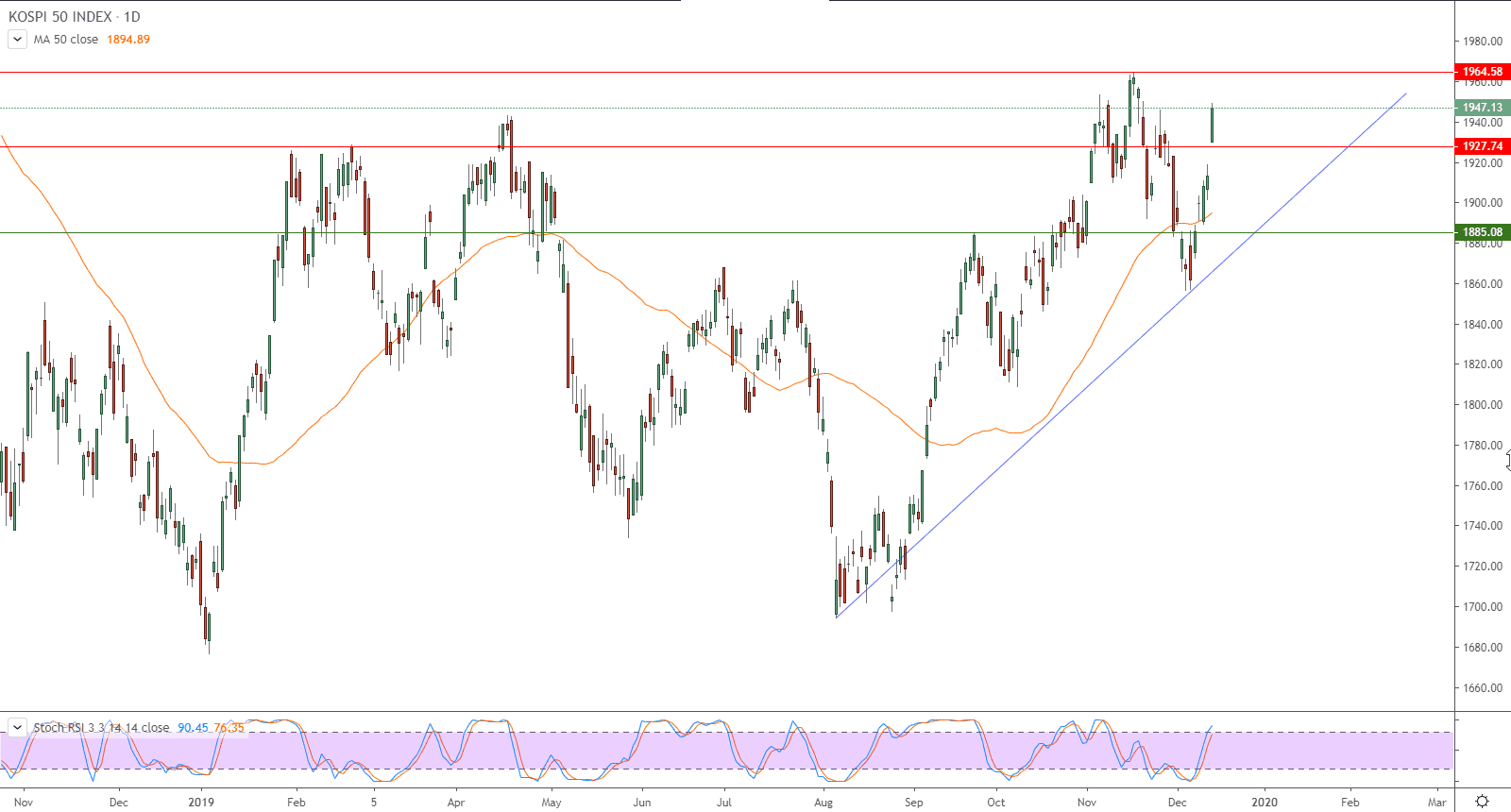Click the 1700.00 price axis label
Image resolution: width=1511 pixels, height=812 pixels.
(x=1483, y=607)
